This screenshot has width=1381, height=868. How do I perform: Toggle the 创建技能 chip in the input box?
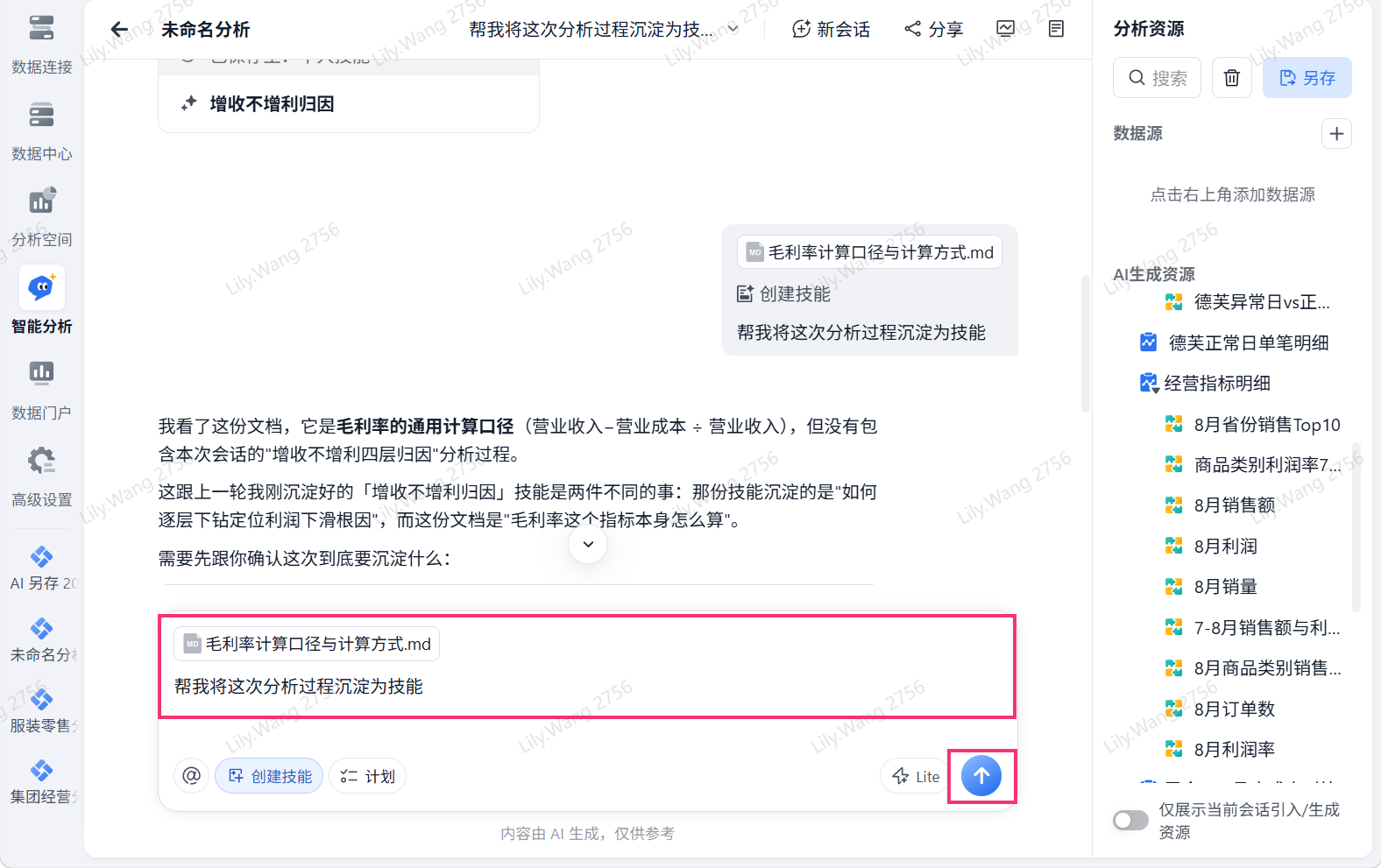tap(270, 776)
